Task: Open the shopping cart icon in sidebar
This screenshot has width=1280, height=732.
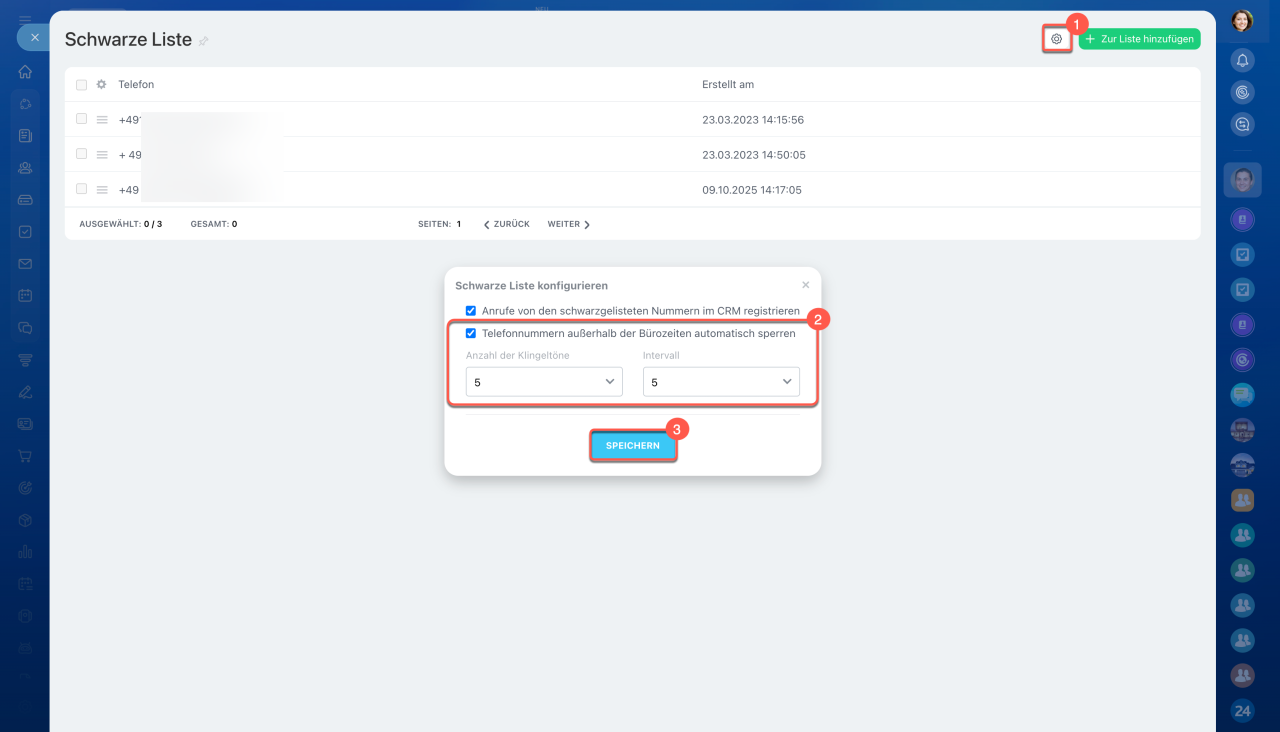Action: pos(25,456)
